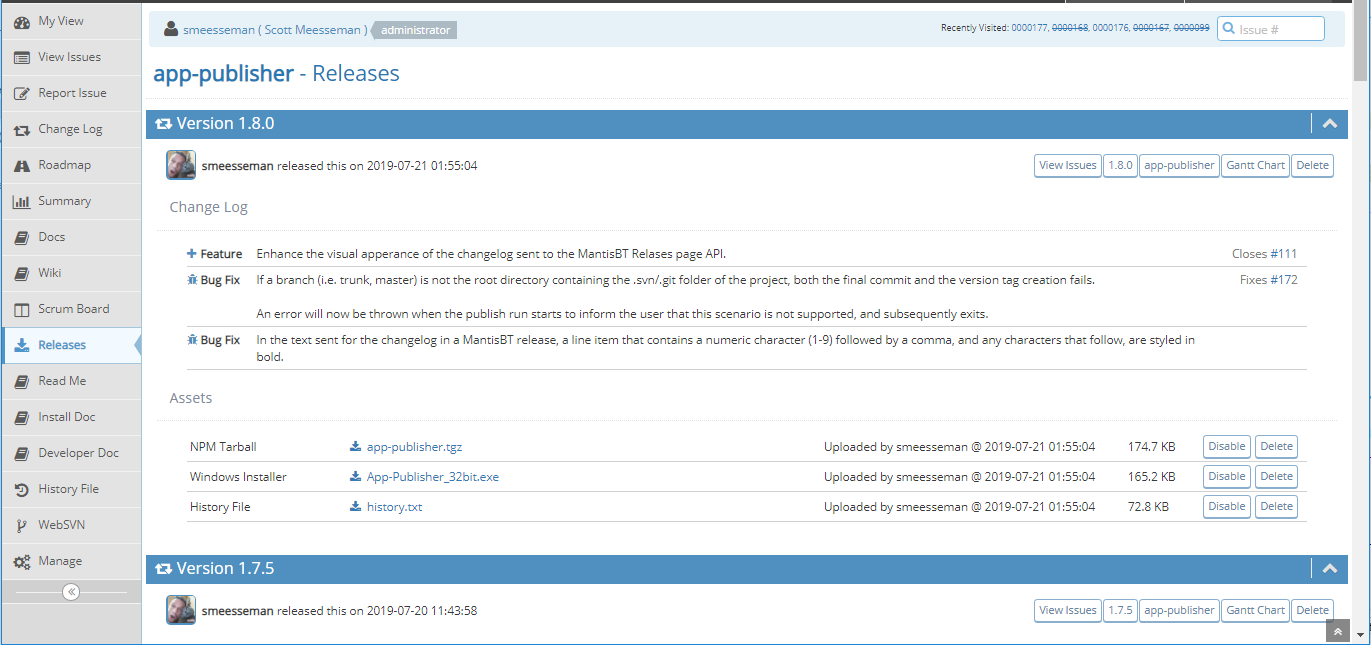Click View Issues button for version 1.7.5
The image size is (1371, 645).
[1067, 611]
